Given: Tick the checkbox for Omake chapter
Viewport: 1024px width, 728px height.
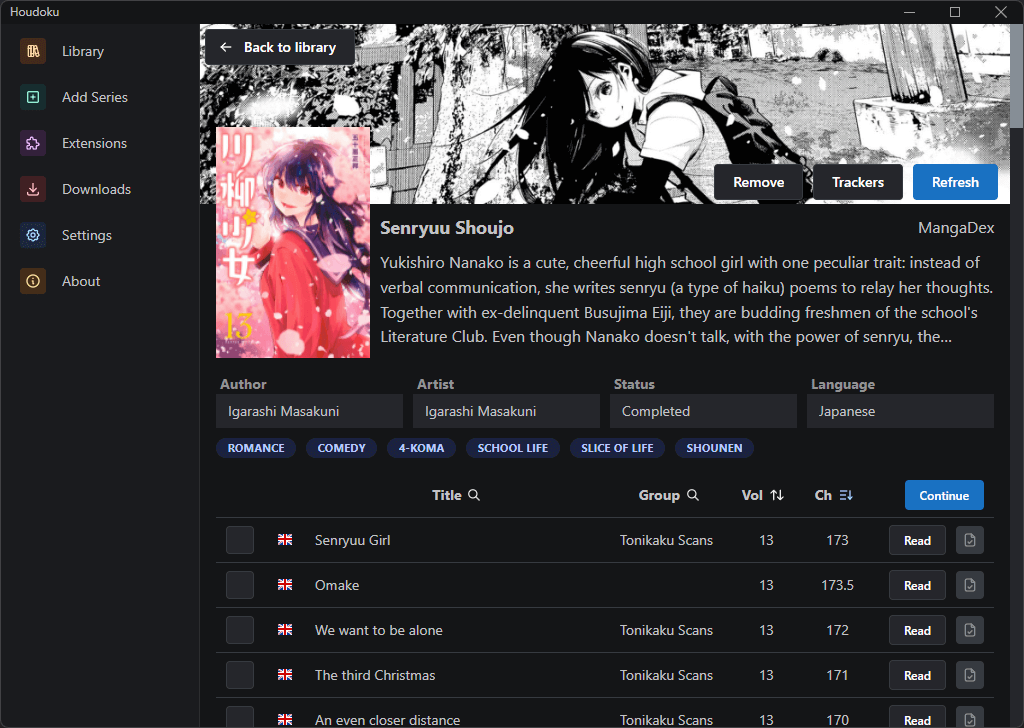Looking at the screenshot, I should coord(240,585).
